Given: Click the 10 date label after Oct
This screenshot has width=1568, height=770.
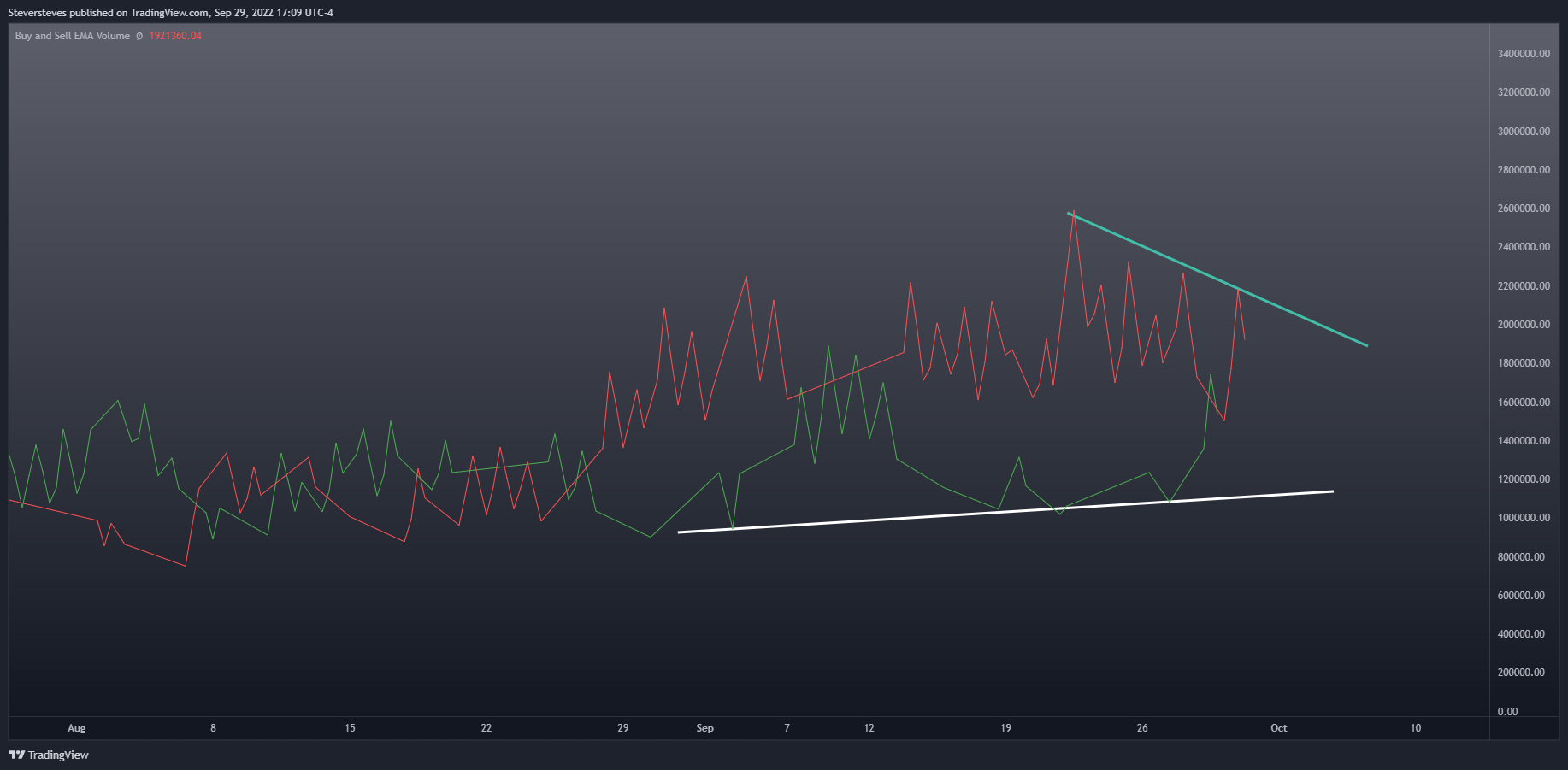Looking at the screenshot, I should click(1416, 728).
